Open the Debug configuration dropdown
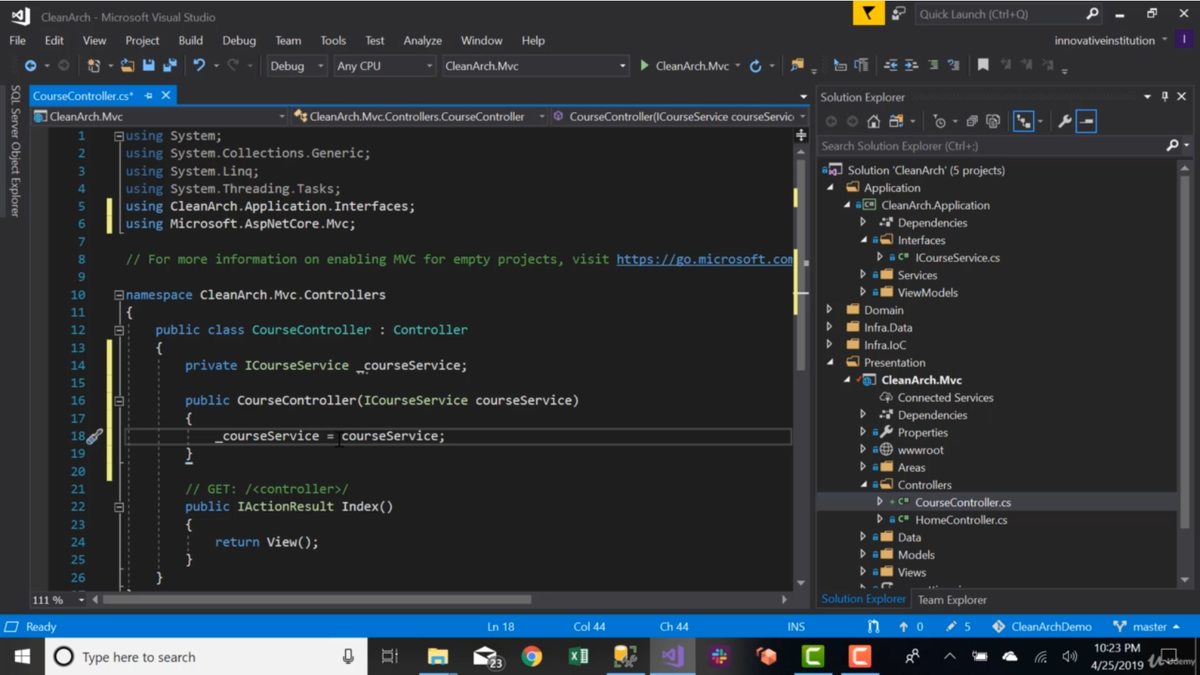The image size is (1200, 675). [297, 66]
